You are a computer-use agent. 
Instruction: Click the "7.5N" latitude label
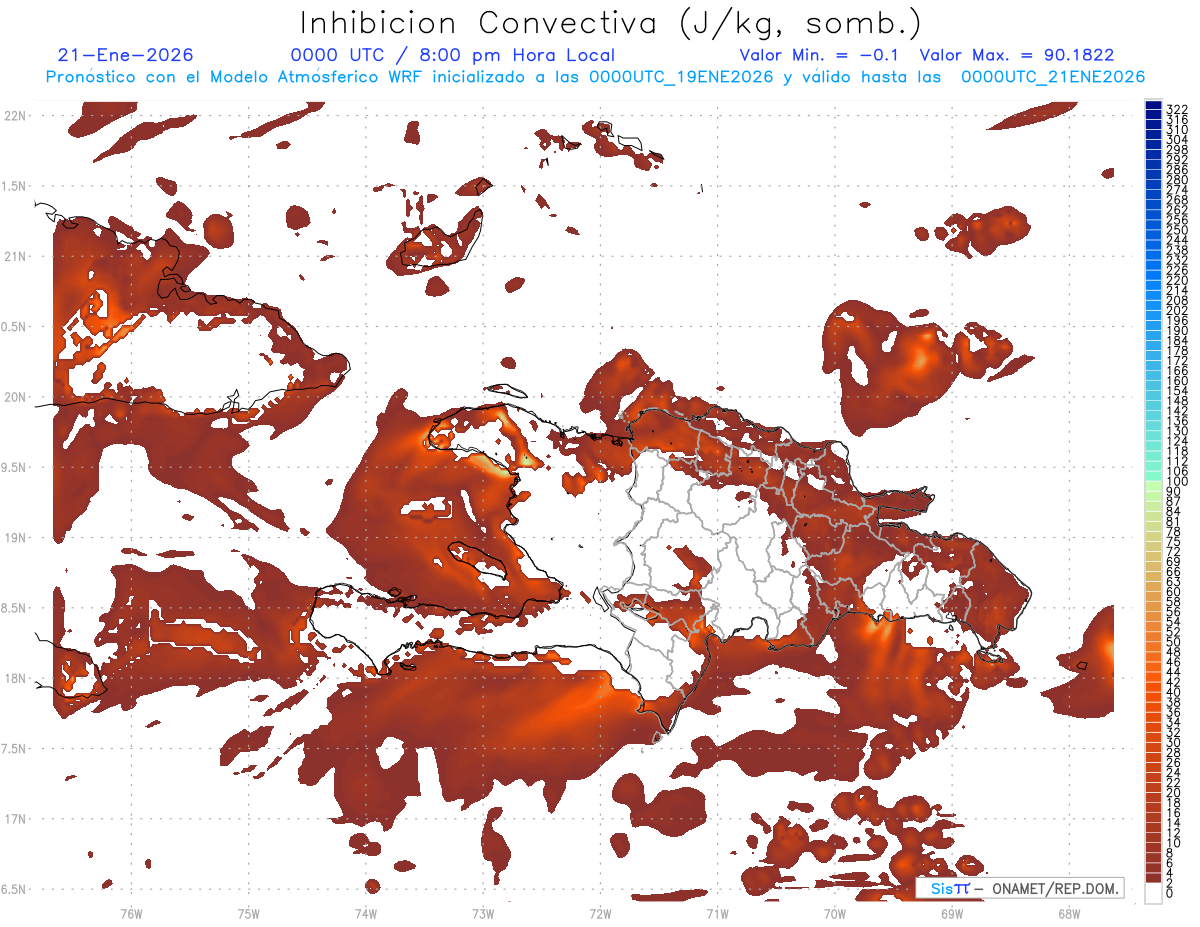tap(15, 749)
